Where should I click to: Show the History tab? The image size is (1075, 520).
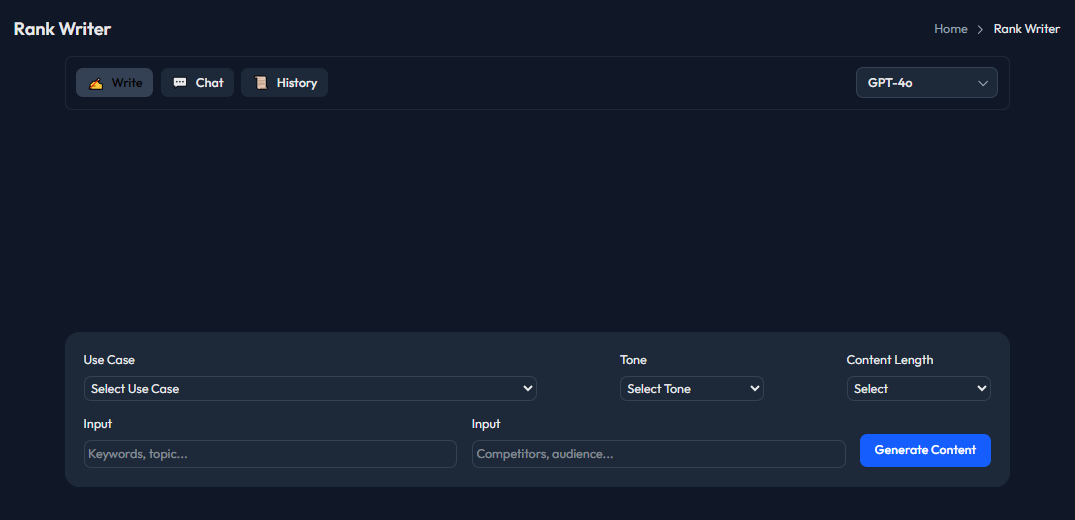[x=285, y=83]
